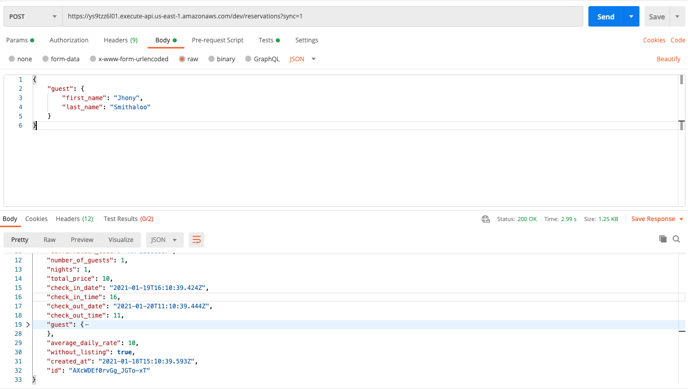Viewport: 688px width, 389px height.
Task: Send the request with the Send button
Action: pyautogui.click(x=606, y=17)
